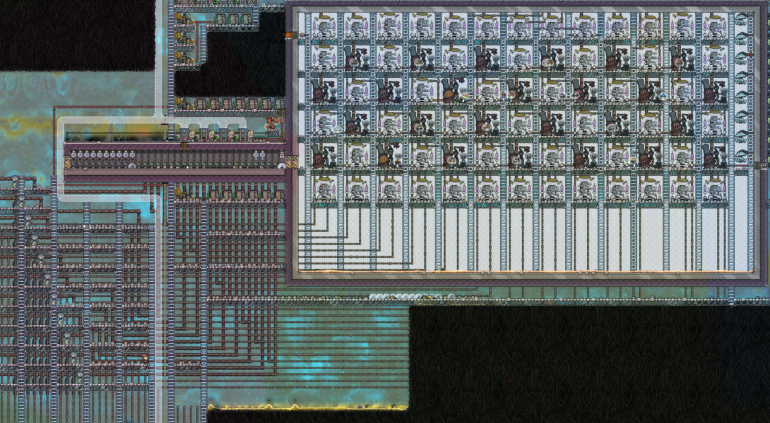
Task: Select the small yellow airlock atop the purple corridor
Action: (184, 146)
